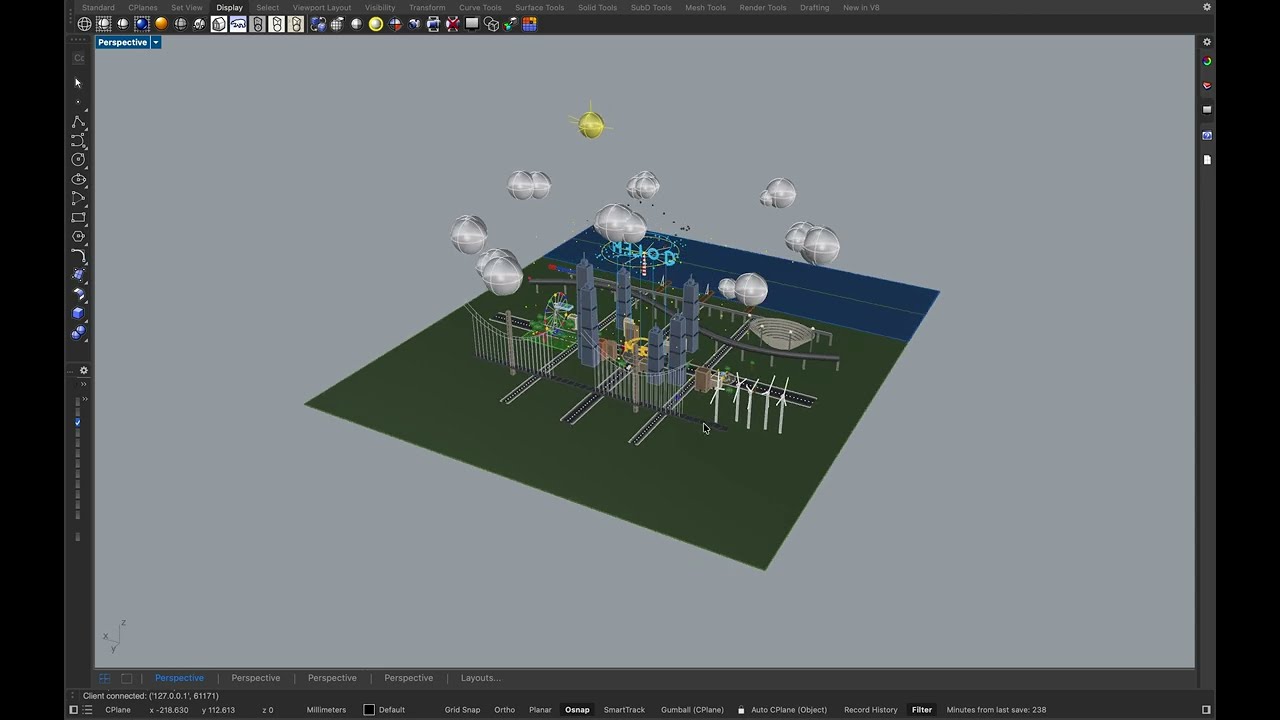
Task: Toggle Grid Snap in status bar
Action: point(462,710)
